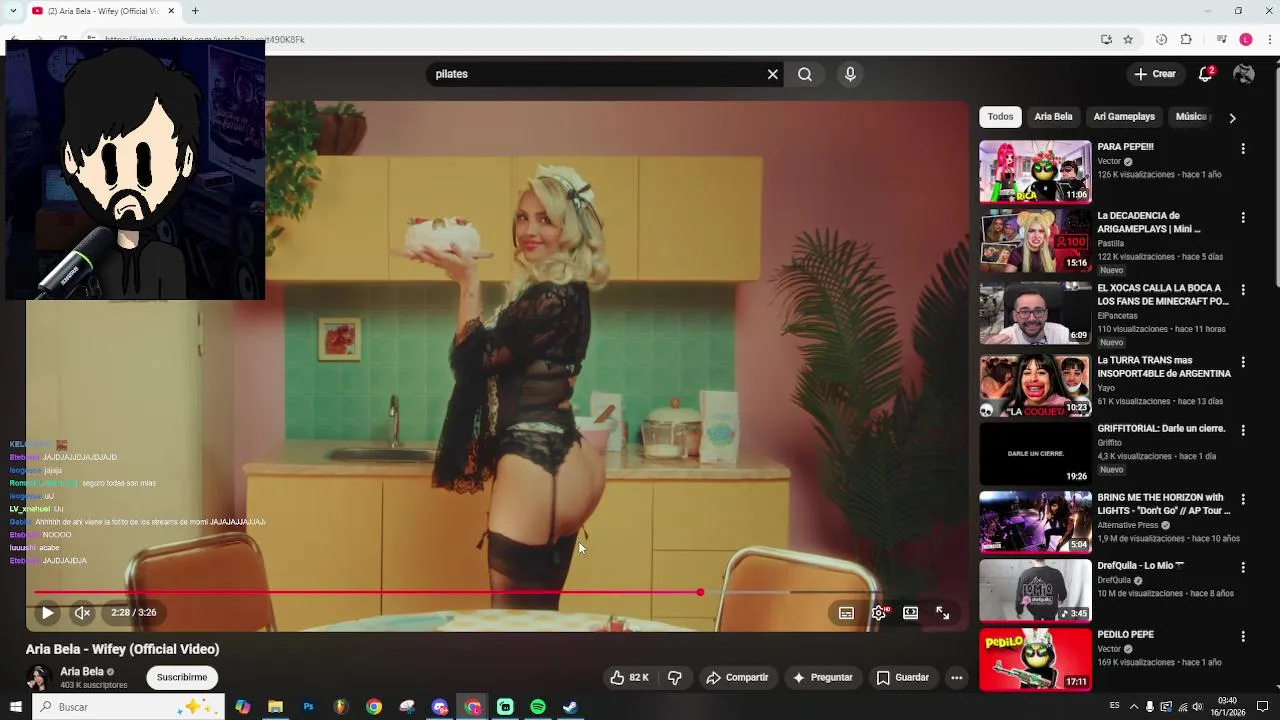Open Photoshop from the taskbar
This screenshot has width=1280, height=720.
pyautogui.click(x=308, y=707)
